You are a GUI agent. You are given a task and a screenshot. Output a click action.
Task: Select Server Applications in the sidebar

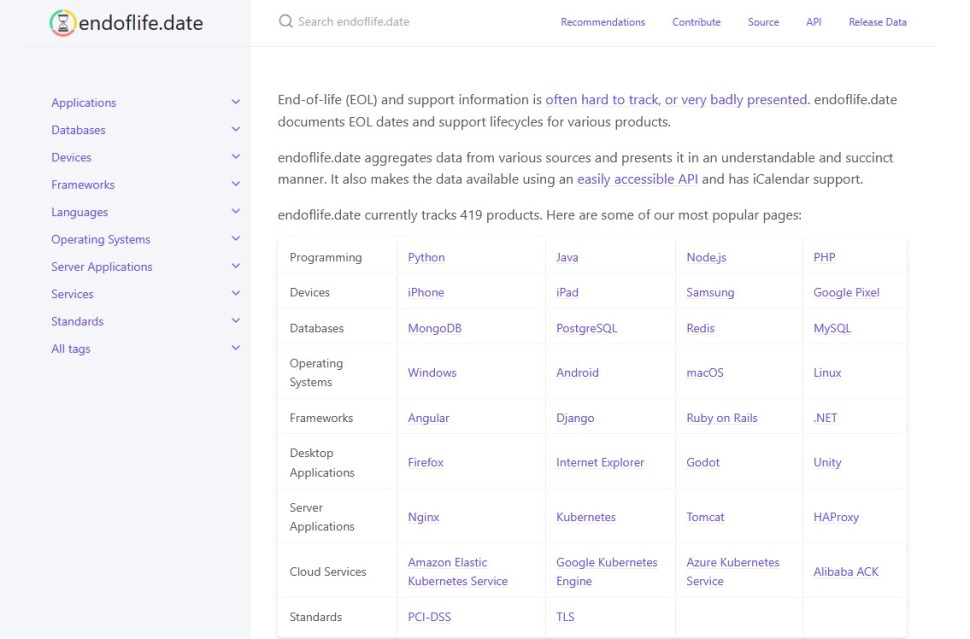[101, 267]
